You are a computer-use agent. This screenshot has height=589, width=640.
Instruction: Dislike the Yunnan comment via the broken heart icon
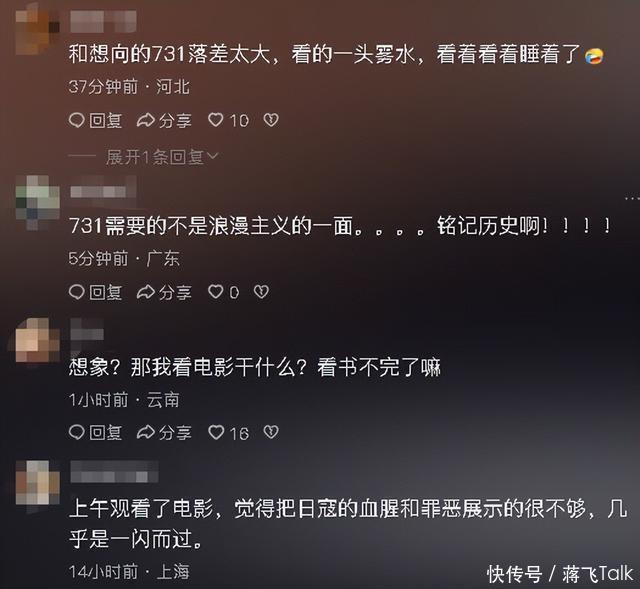(271, 432)
